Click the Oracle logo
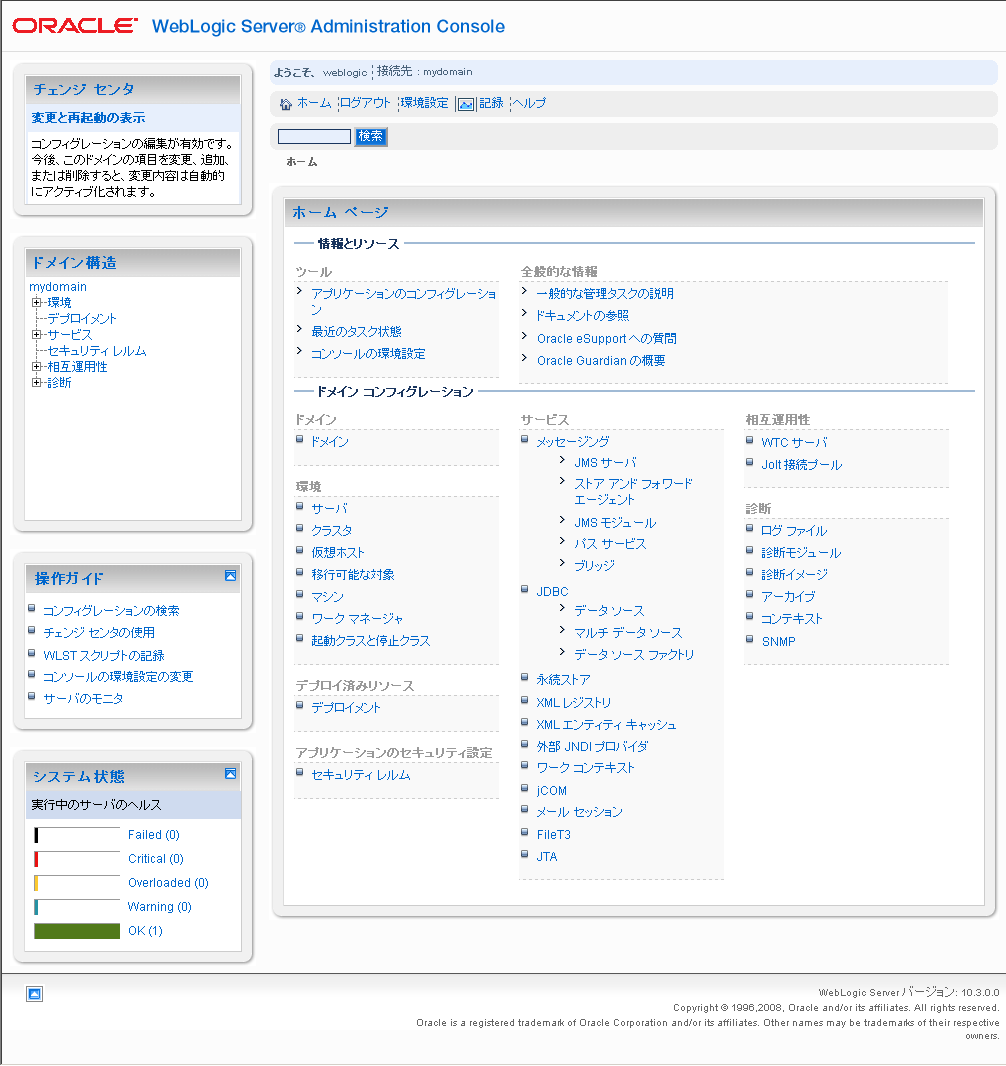The image size is (1006, 1066). click(75, 26)
